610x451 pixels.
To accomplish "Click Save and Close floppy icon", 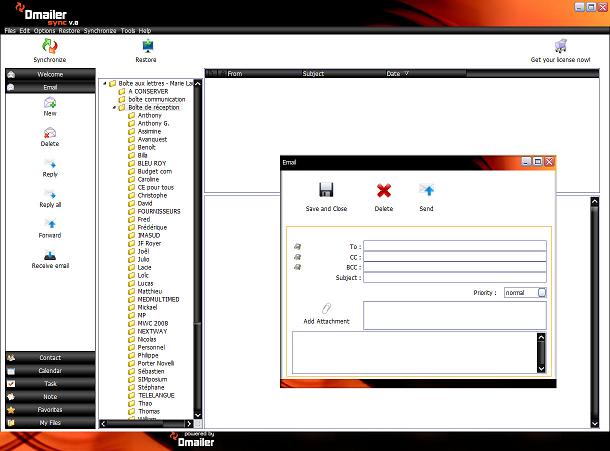I will [x=326, y=190].
